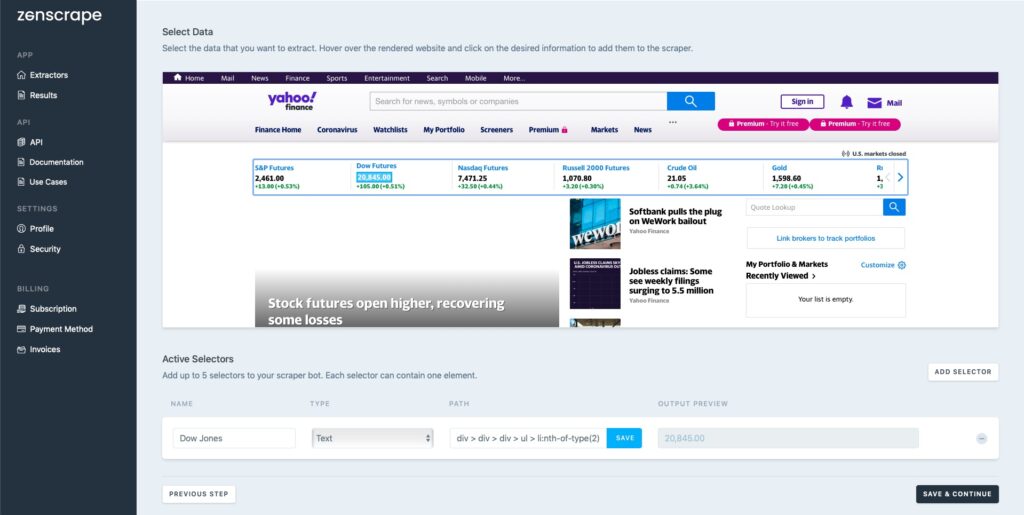Click the Customize gear icon
The width and height of the screenshot is (1024, 515).
pyautogui.click(x=902, y=265)
